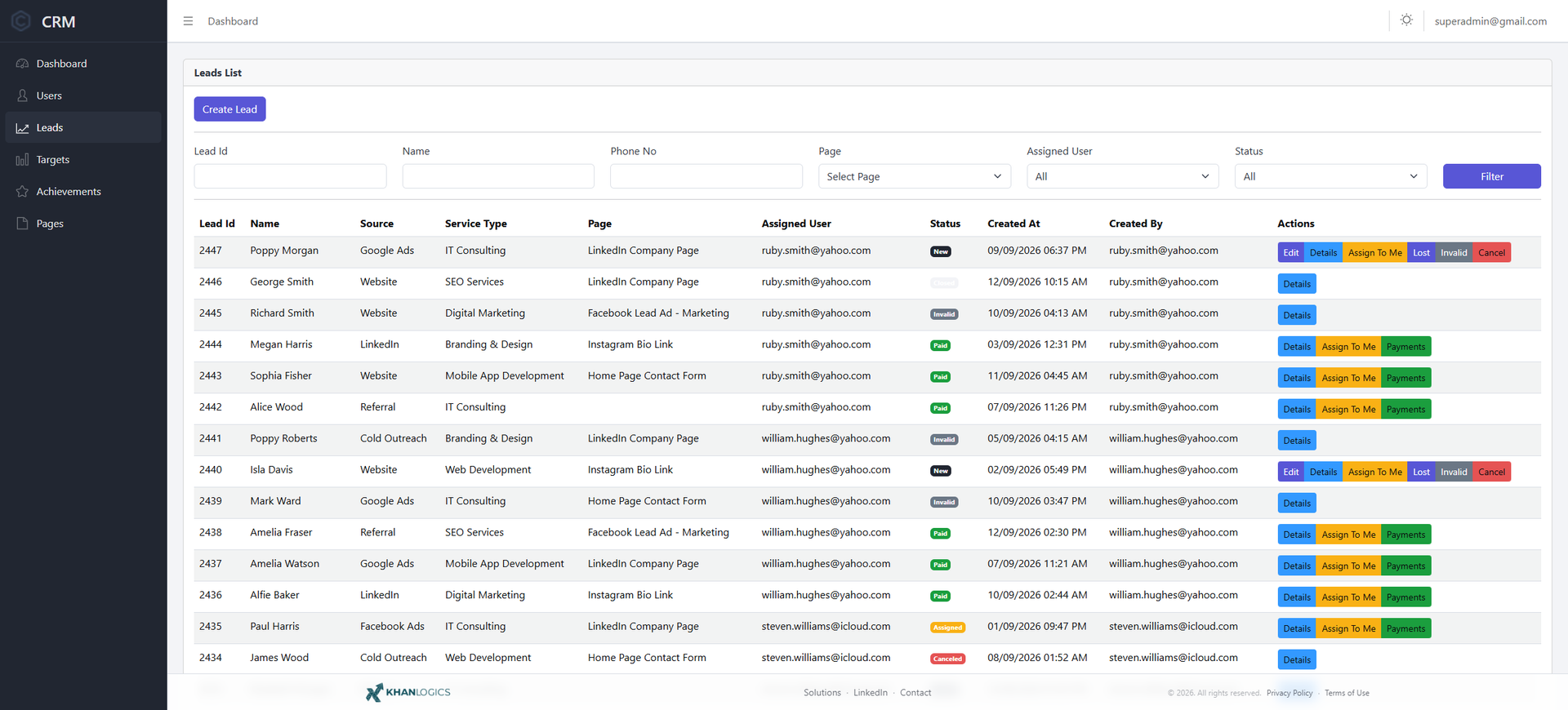1568x710 pixels.
Task: Open the superadmin@gmail.com account menu
Action: 1490,21
